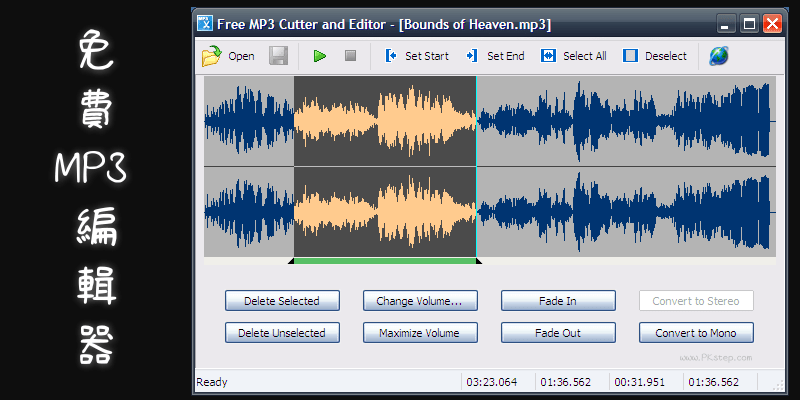Viewport: 800px width, 400px height.
Task: Click the floppy disk Save icon
Action: pyautogui.click(x=279, y=56)
